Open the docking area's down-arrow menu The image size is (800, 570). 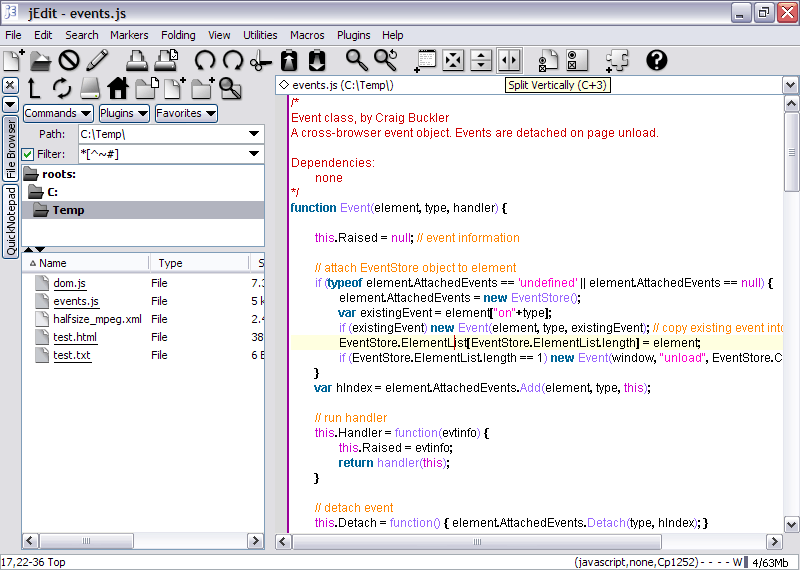click(10, 104)
